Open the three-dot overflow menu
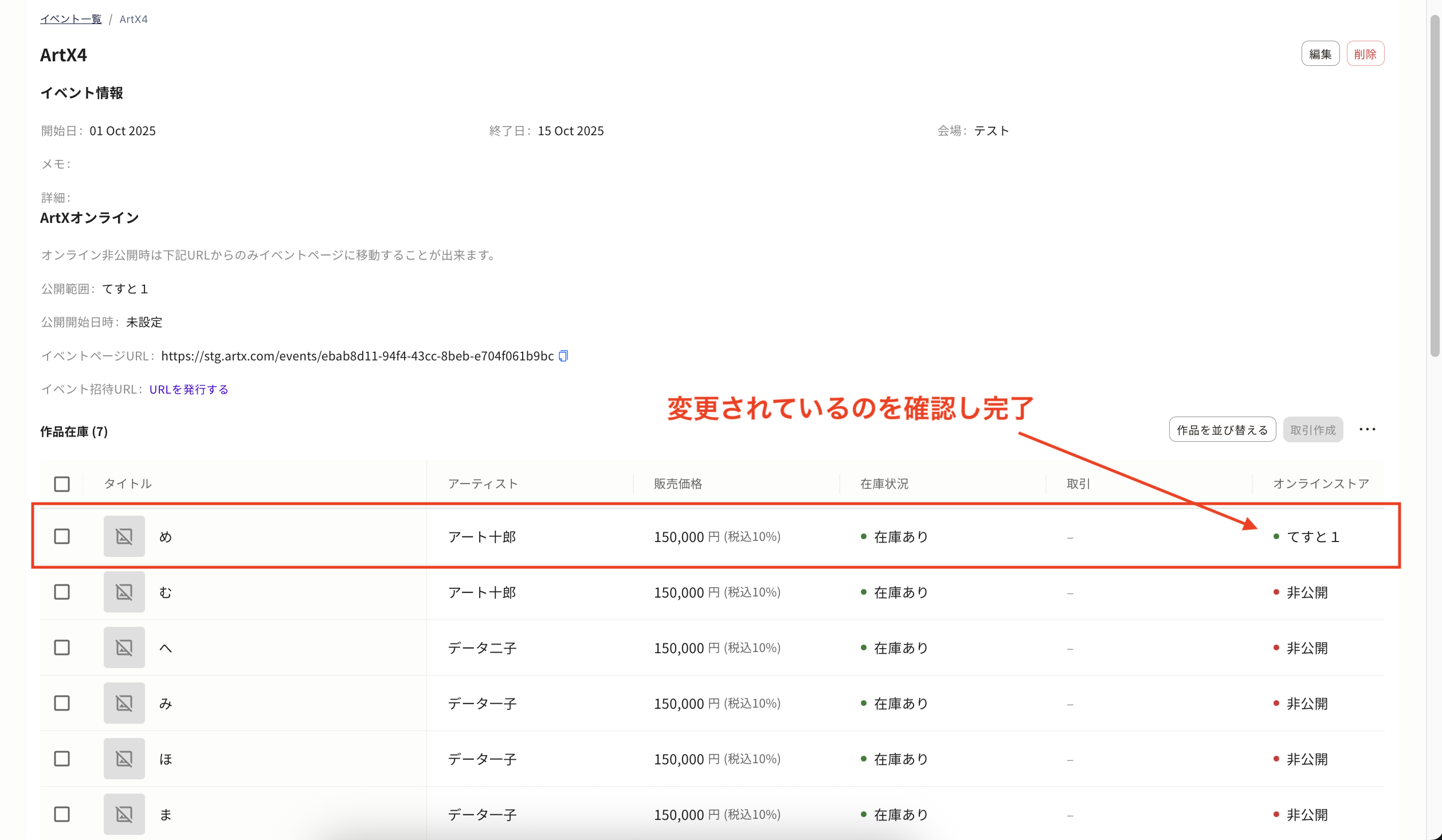 (1369, 429)
